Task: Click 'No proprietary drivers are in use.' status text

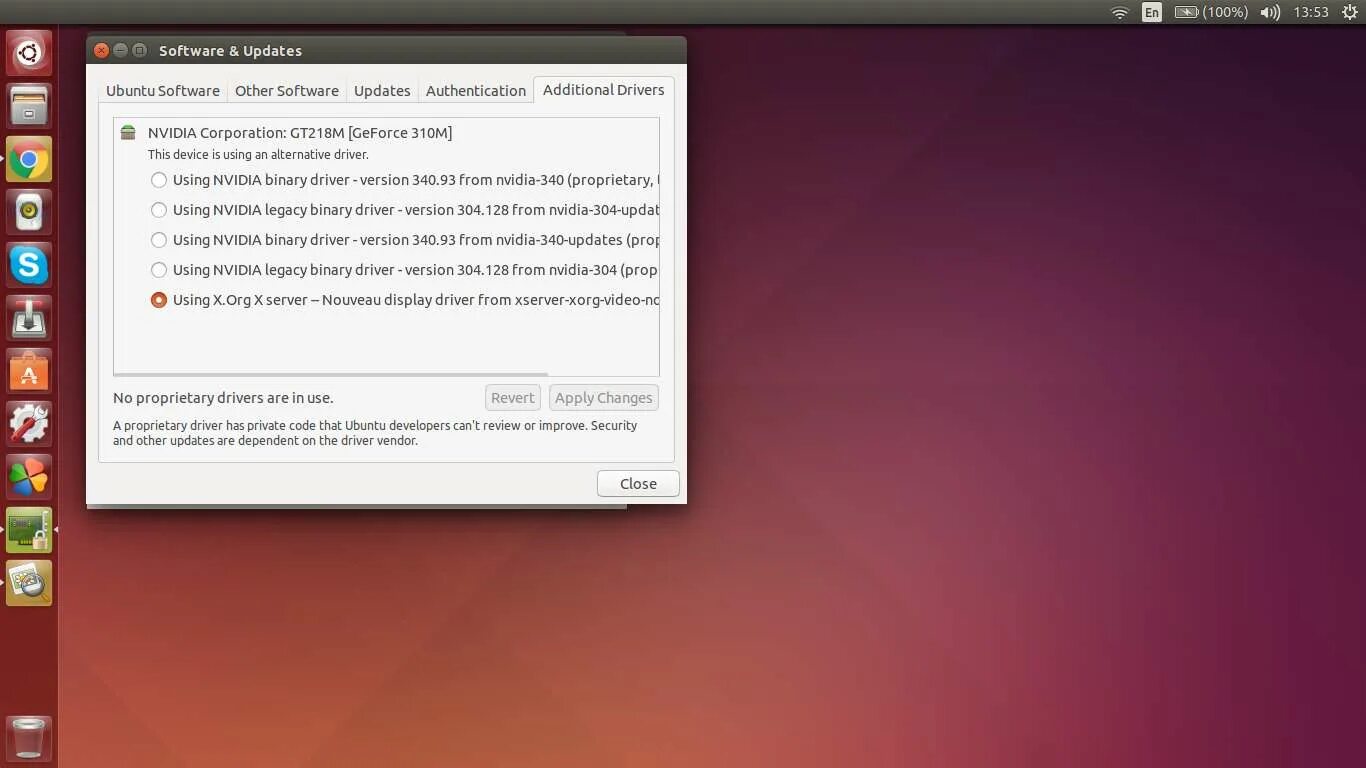Action: pos(223,398)
